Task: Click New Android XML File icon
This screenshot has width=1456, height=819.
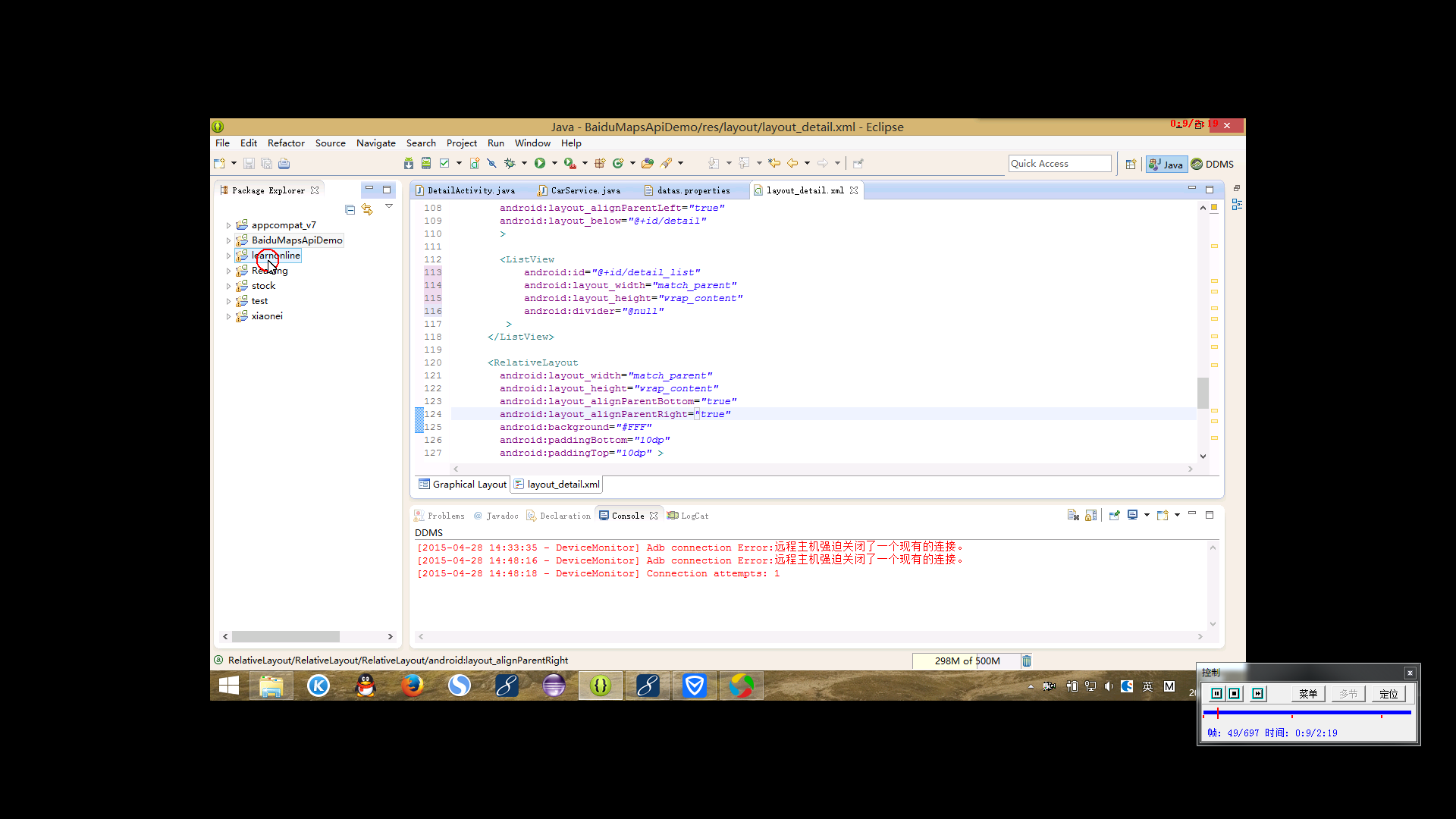Action: 474,163
